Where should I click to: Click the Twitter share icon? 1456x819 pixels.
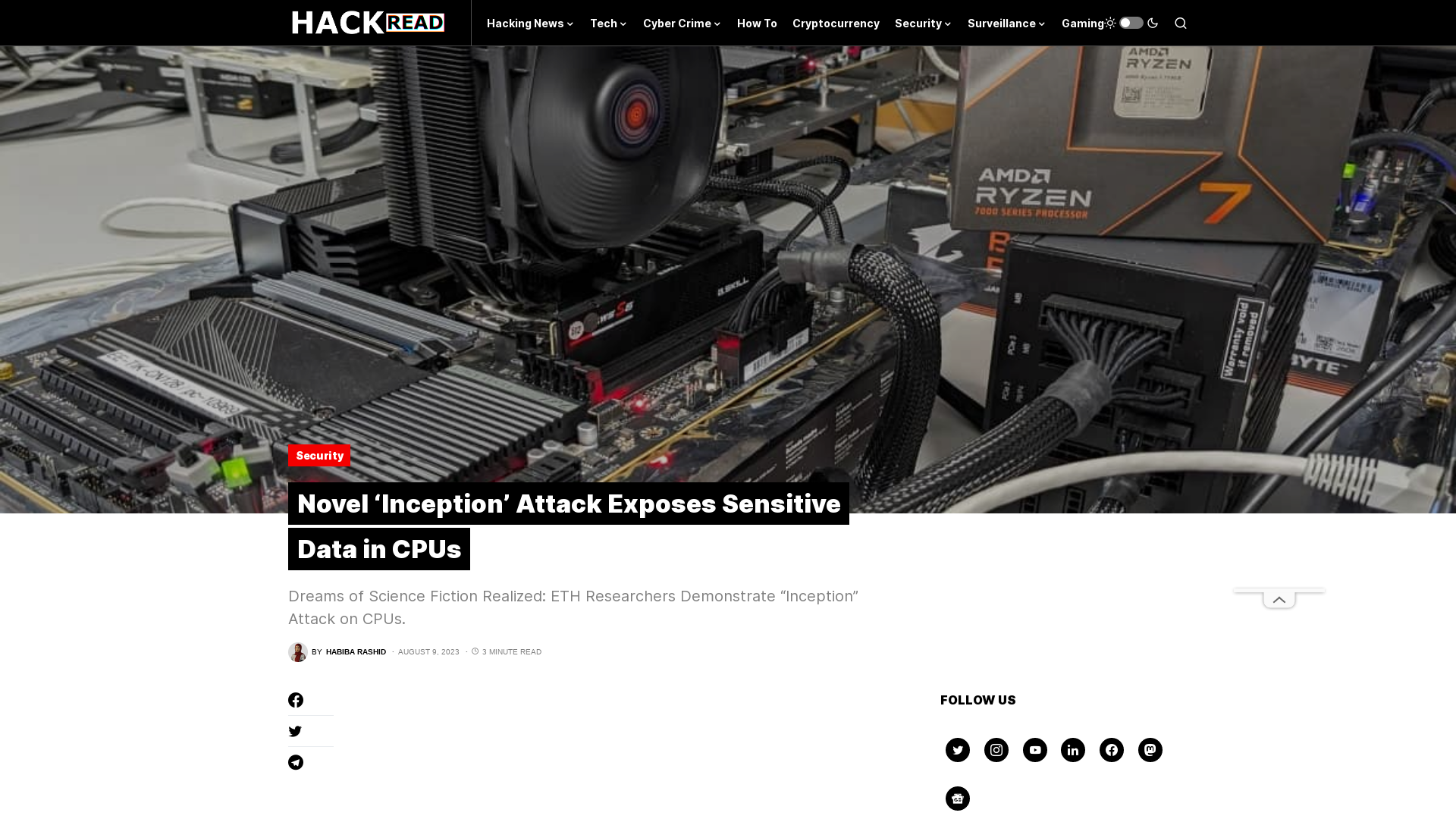click(x=295, y=731)
